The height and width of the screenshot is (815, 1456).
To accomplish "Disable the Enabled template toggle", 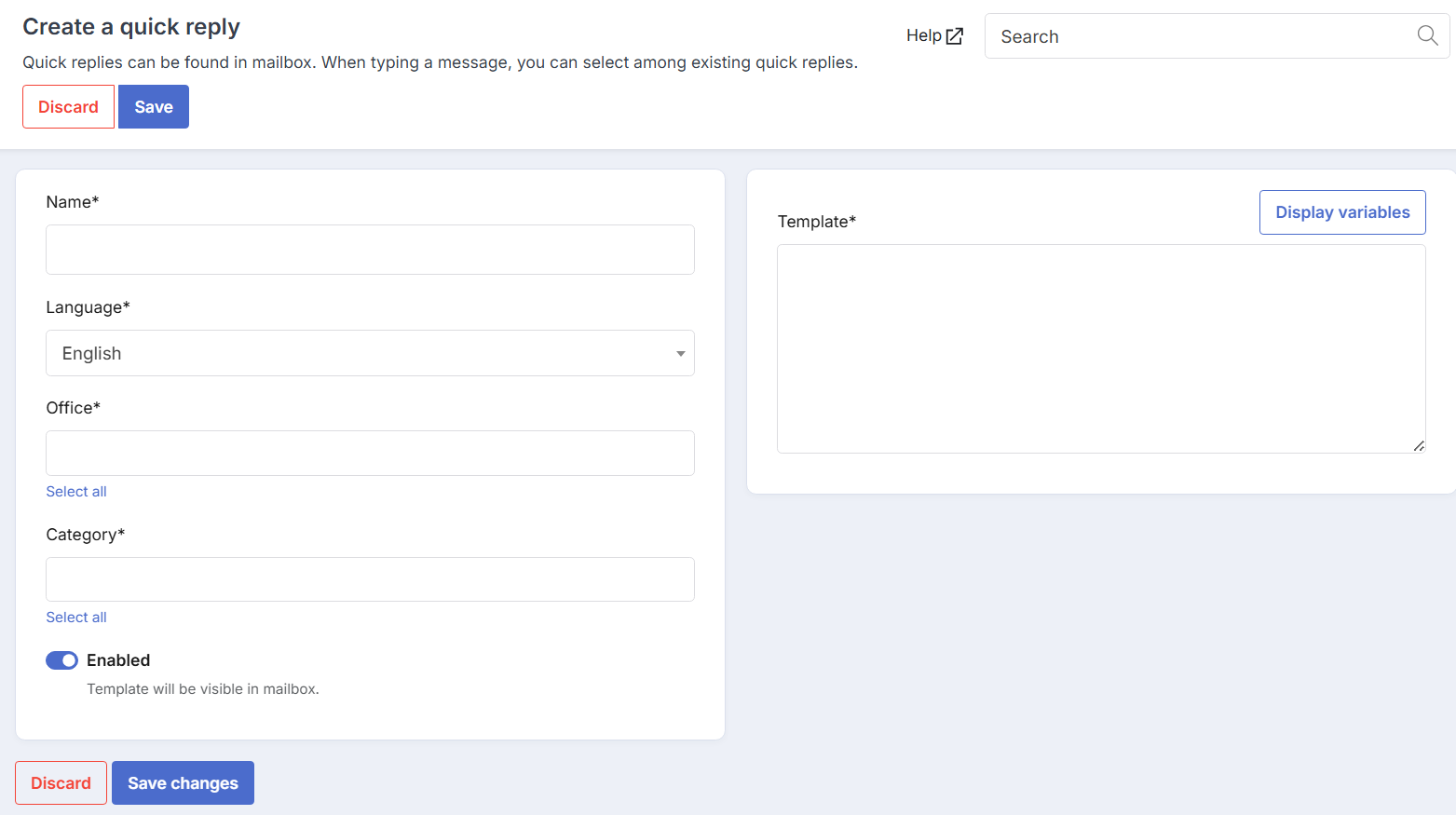I will click(61, 659).
